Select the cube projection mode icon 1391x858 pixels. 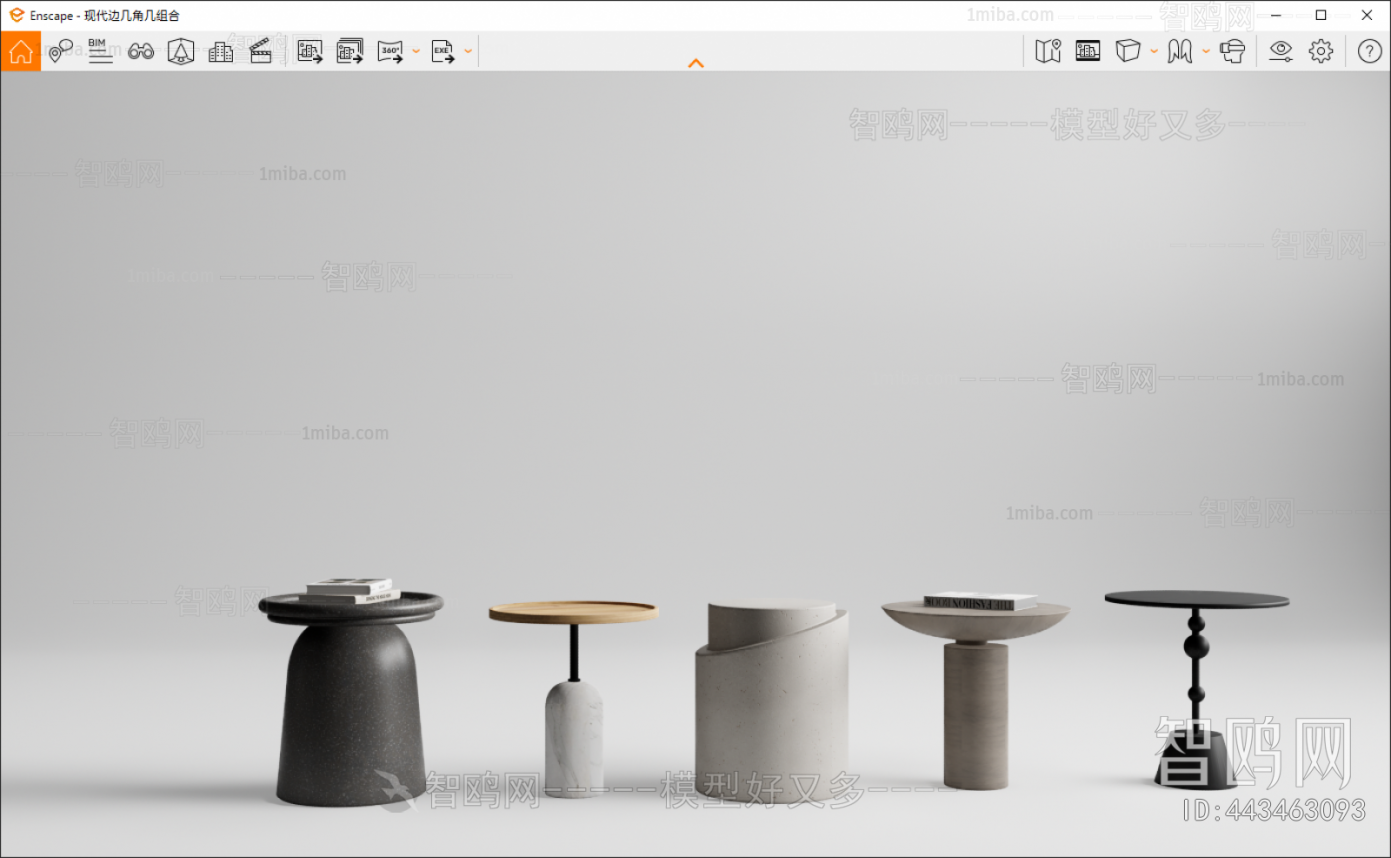click(1128, 51)
